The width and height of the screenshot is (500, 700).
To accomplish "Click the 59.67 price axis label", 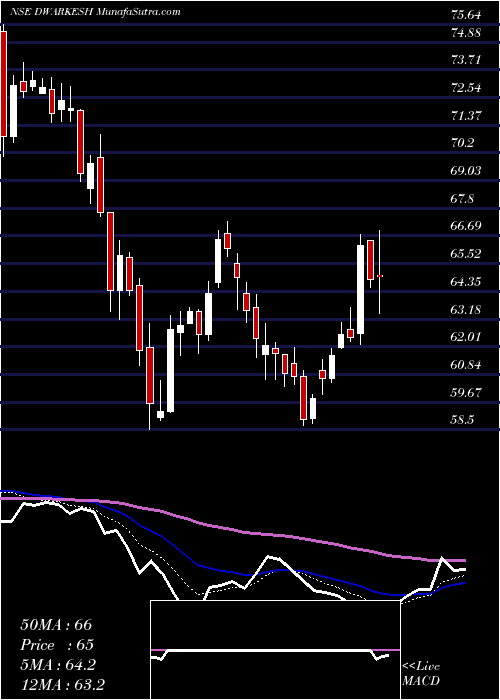I will (466, 393).
